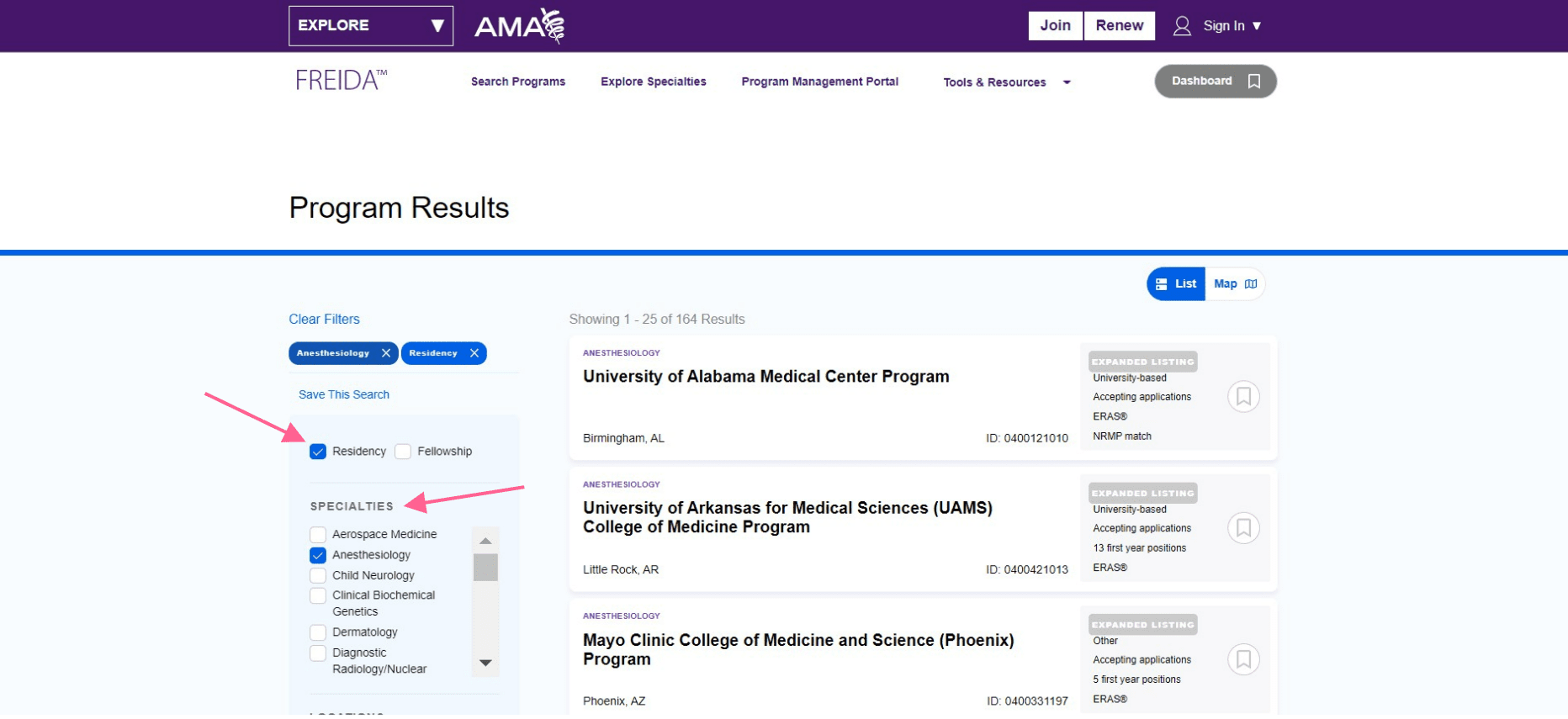Click Expanded Listing badge on Arkansas program
Viewport: 1568px width, 719px height.
point(1142,494)
